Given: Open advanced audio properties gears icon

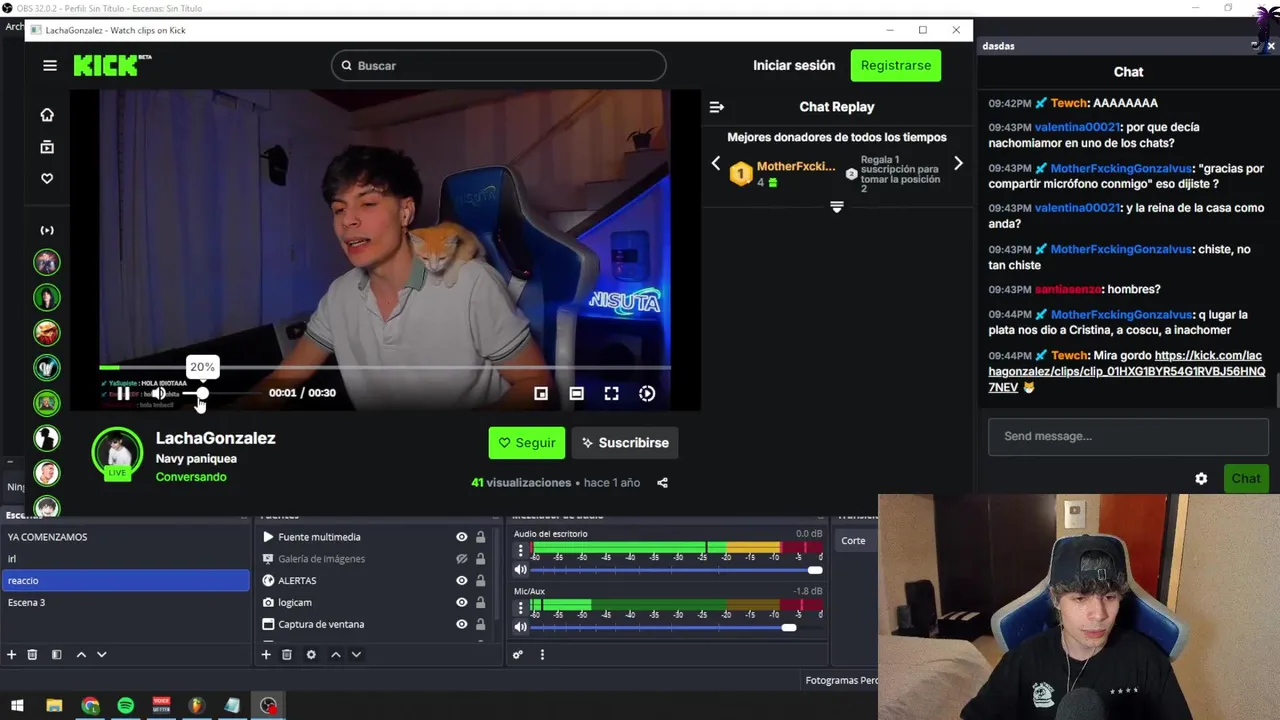Looking at the screenshot, I should coord(518,655).
